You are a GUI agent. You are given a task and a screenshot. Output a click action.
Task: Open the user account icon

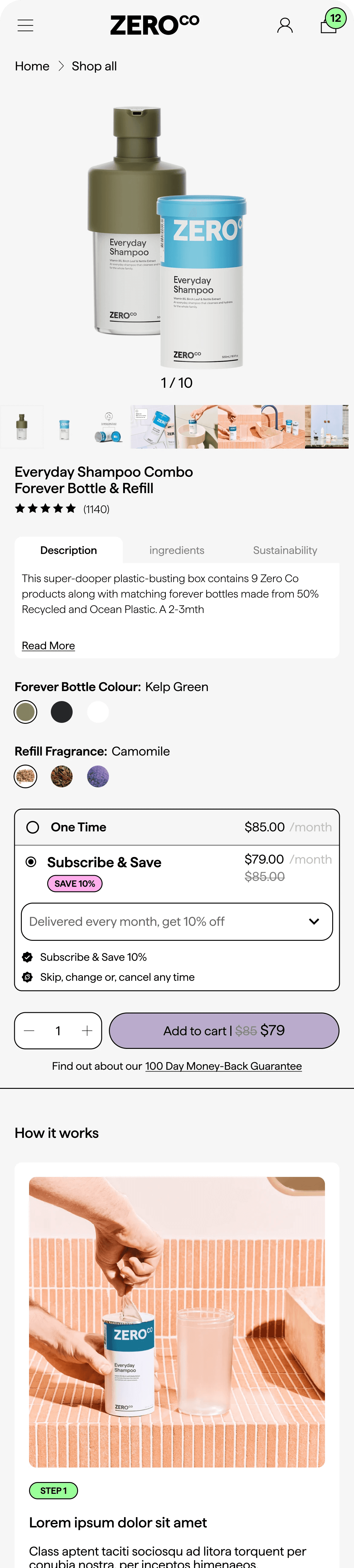[x=285, y=25]
